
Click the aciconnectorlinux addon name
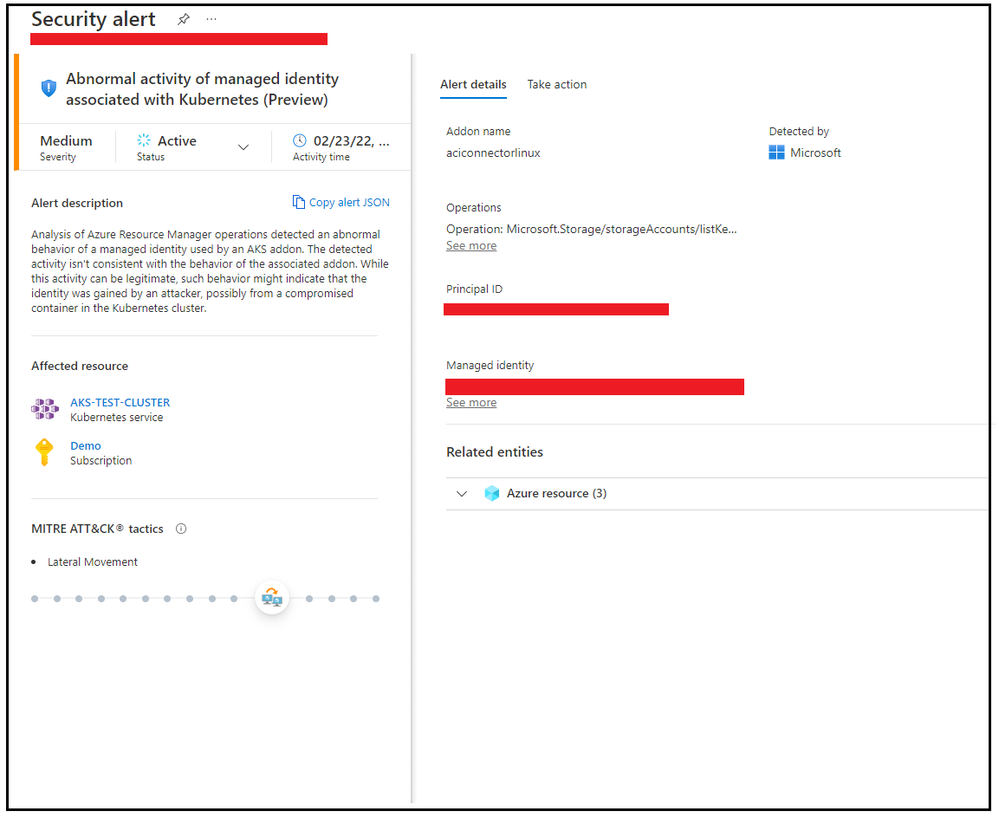[493, 153]
